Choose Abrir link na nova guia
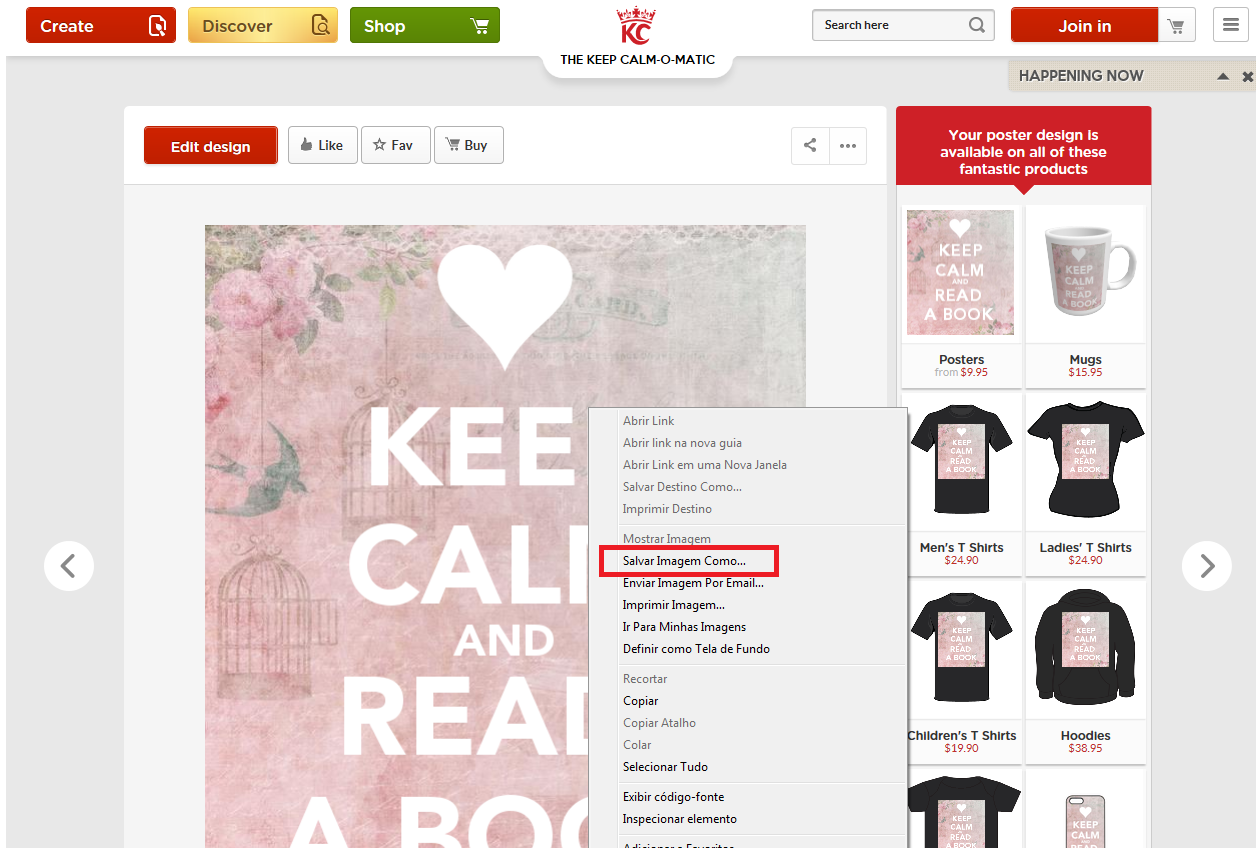 point(682,443)
